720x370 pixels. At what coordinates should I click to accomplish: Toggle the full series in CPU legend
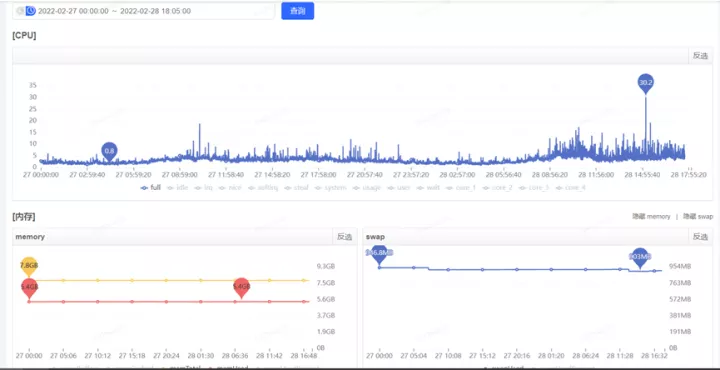[151, 188]
